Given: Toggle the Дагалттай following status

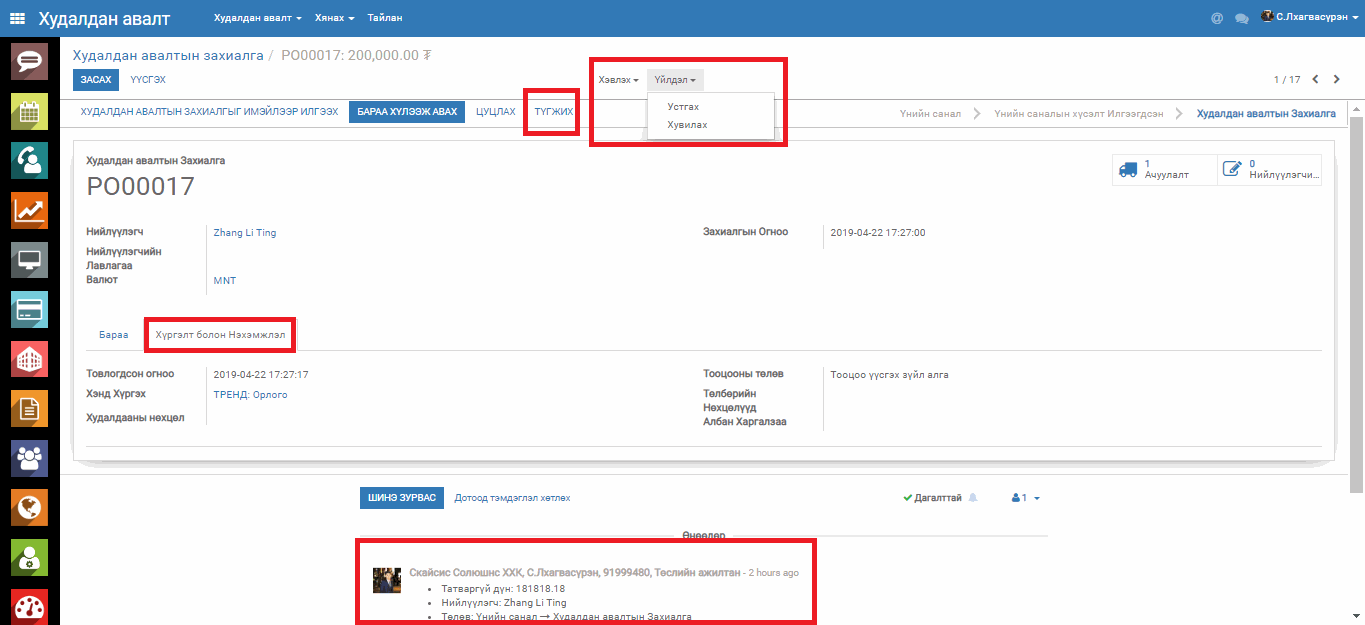Looking at the screenshot, I should click(x=932, y=497).
